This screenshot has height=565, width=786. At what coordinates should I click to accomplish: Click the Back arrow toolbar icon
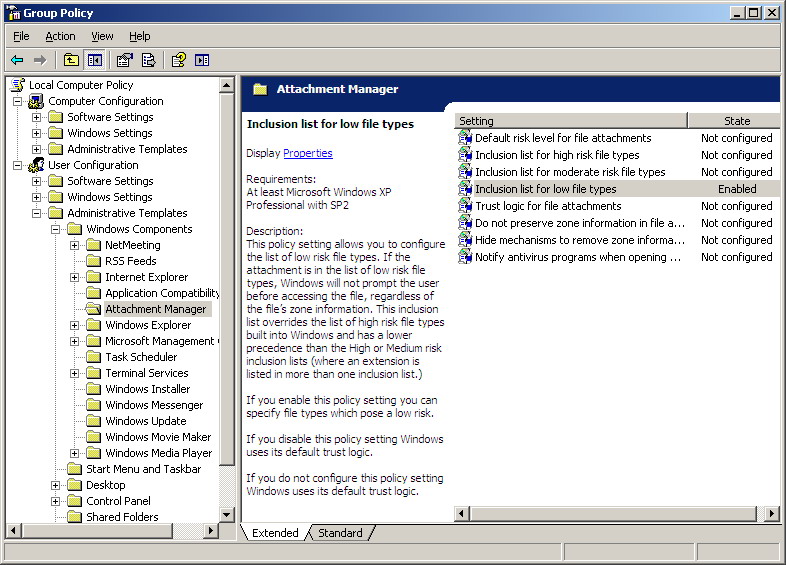click(x=17, y=60)
